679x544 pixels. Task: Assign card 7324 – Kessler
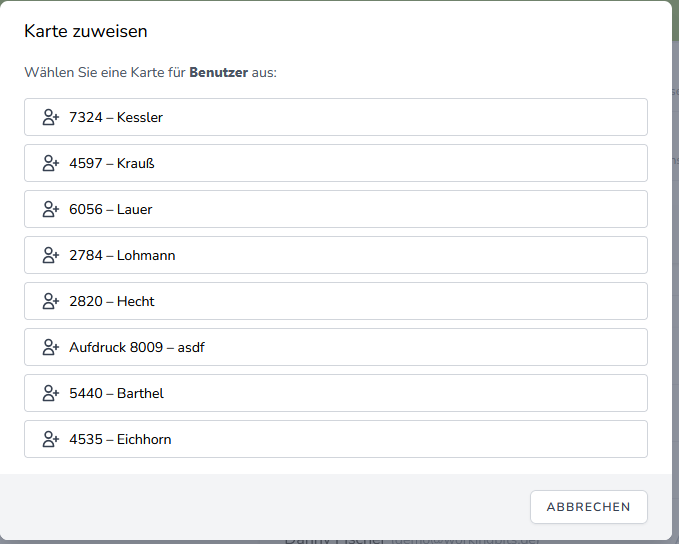(x=336, y=117)
